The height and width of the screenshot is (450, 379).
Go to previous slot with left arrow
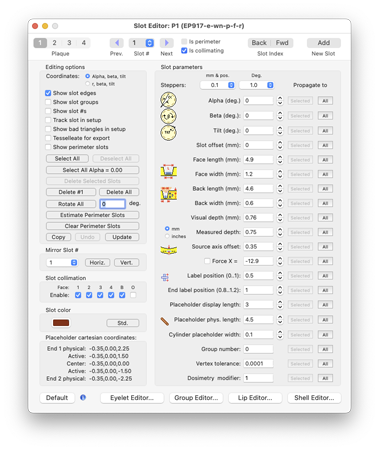click(x=117, y=43)
